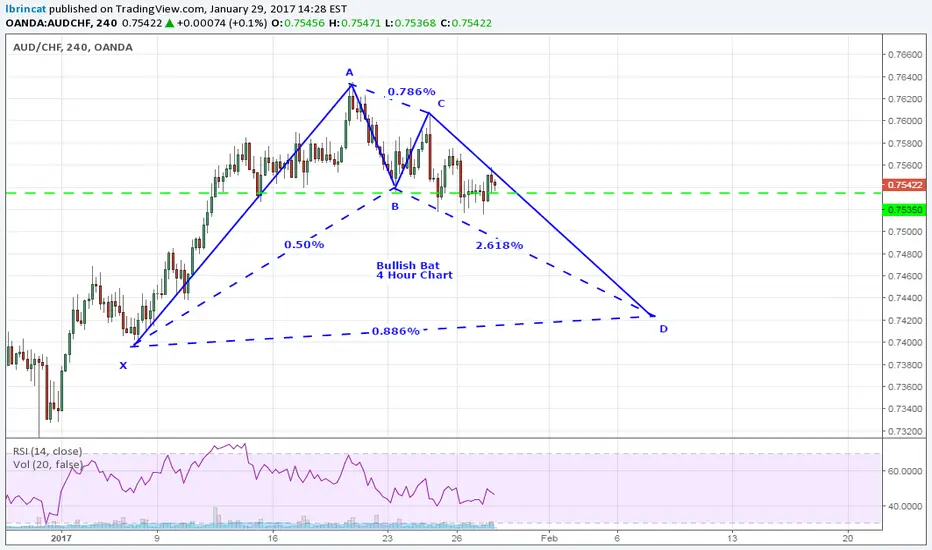
Task: Select the 2.618% ratio label
Action: [499, 245]
